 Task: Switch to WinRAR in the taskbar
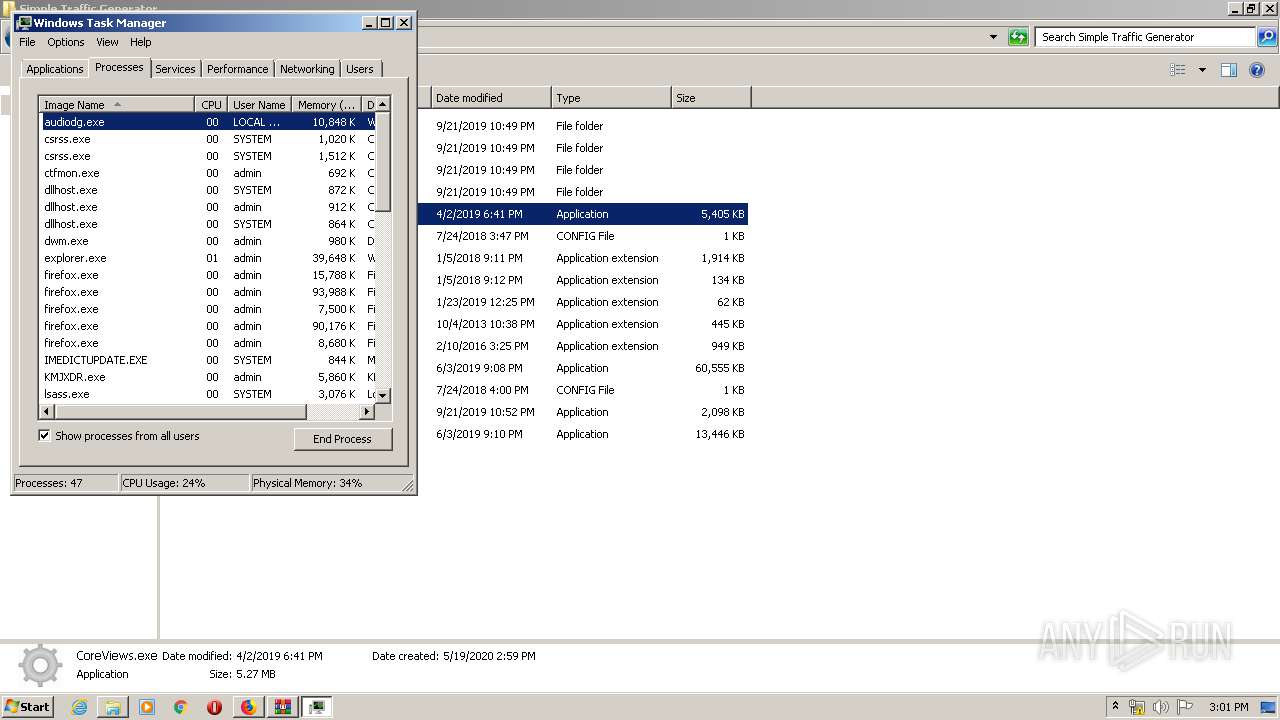[282, 707]
